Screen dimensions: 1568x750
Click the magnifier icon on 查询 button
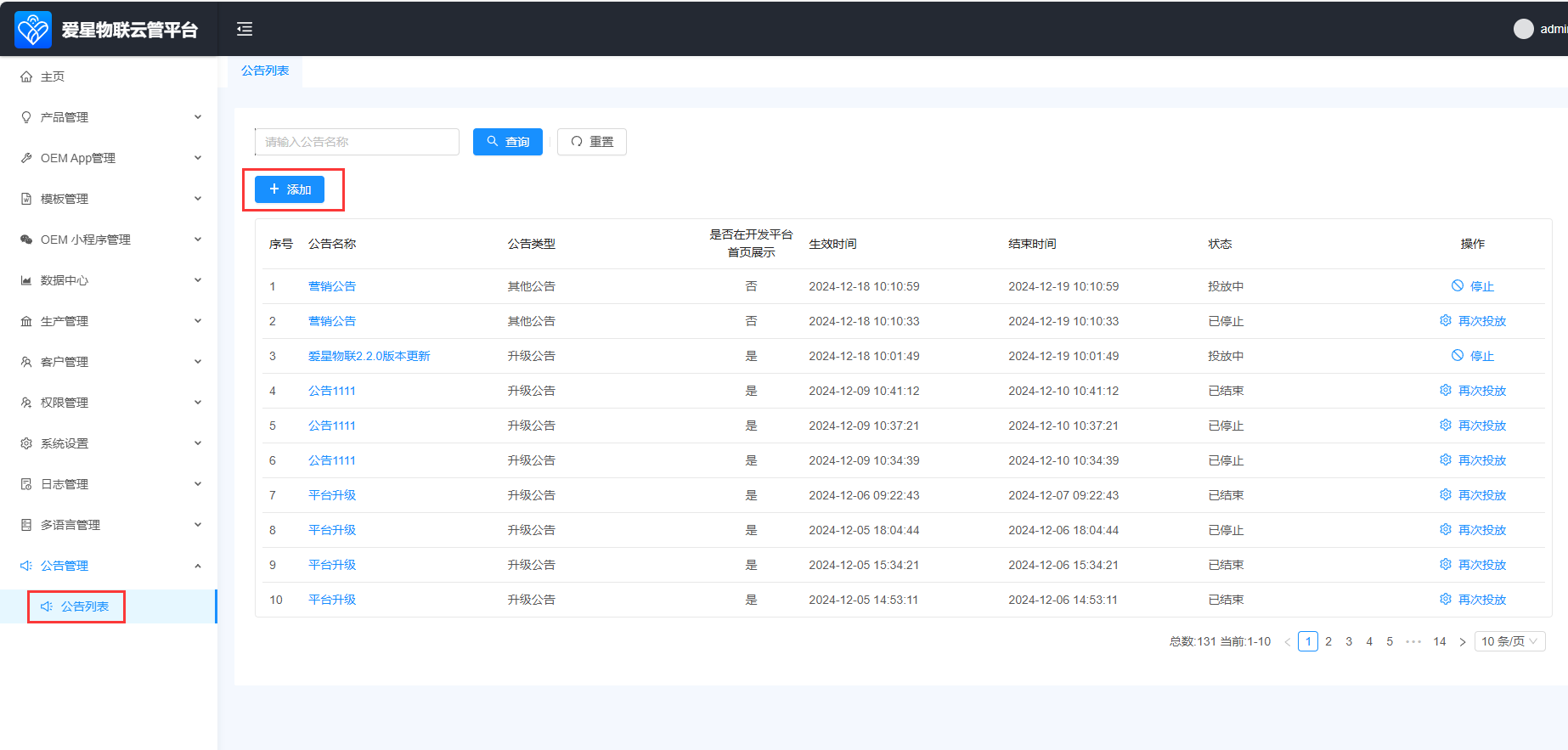tap(493, 141)
